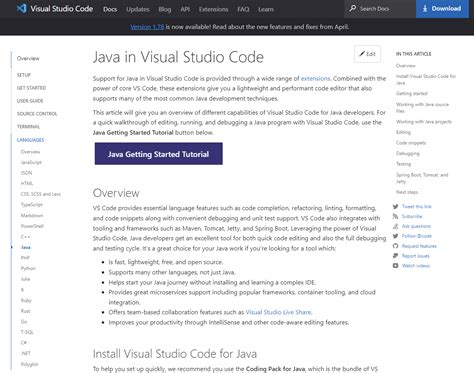Select C++ in the Languages list

(25, 237)
